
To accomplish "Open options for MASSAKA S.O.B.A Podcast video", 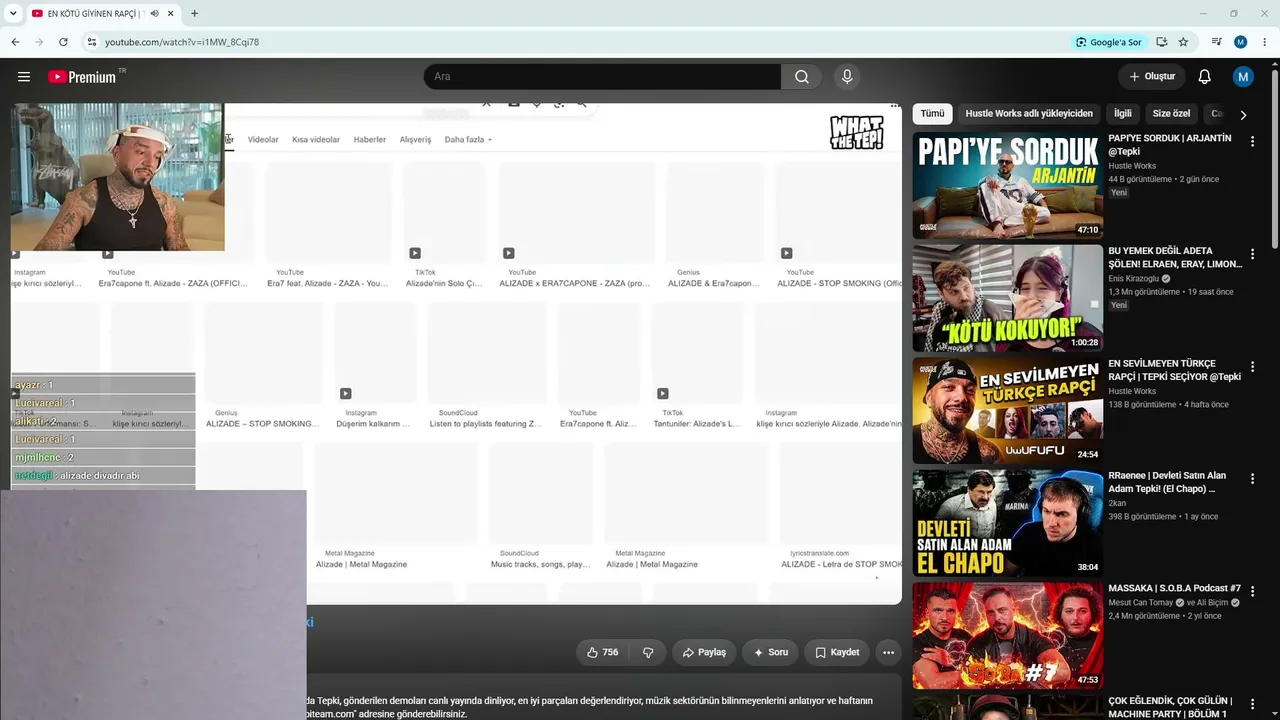I will tap(1252, 592).
